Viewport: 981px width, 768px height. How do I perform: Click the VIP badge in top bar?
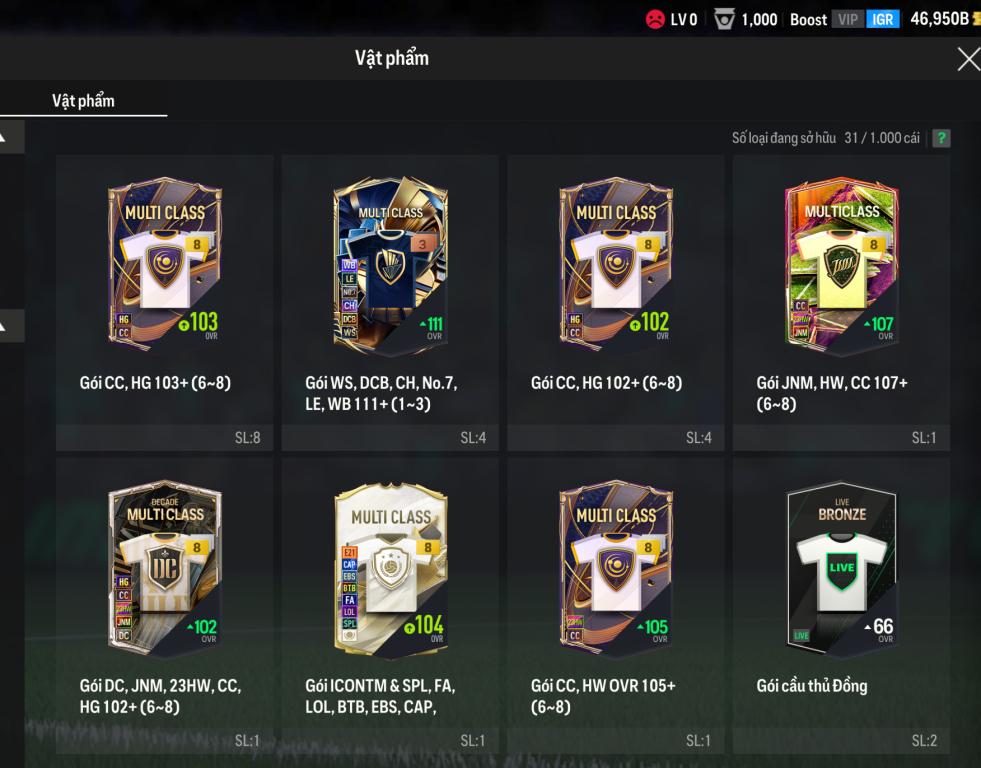pyautogui.click(x=848, y=19)
